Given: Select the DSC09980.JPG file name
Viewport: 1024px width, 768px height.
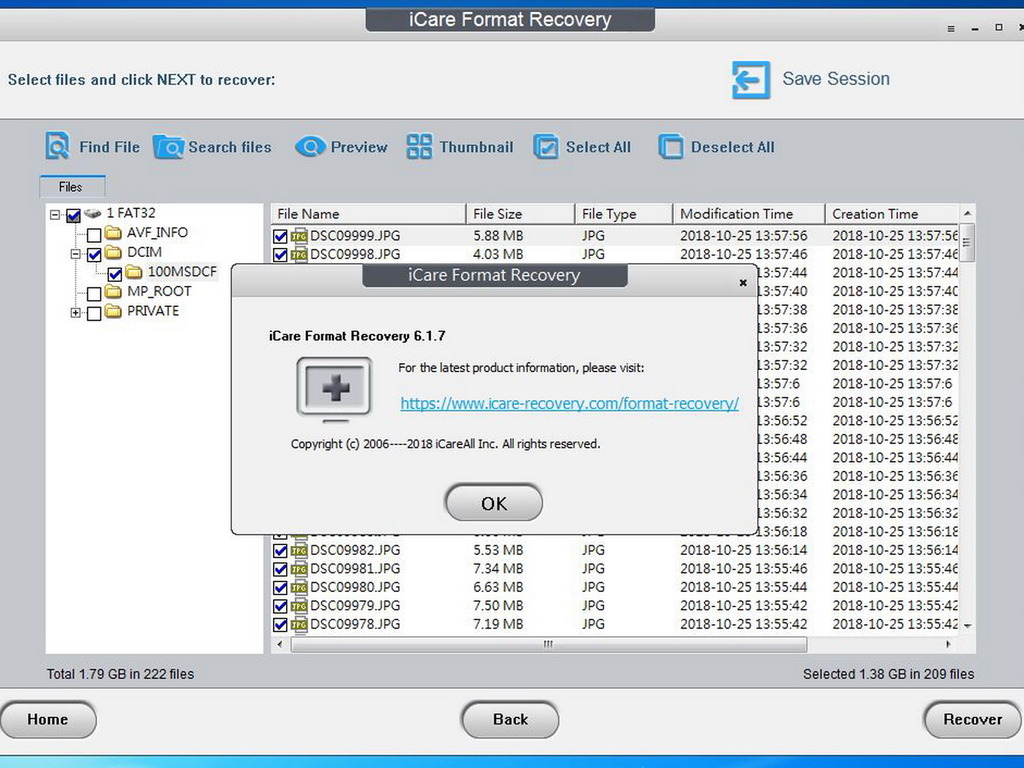Looking at the screenshot, I should tap(355, 587).
